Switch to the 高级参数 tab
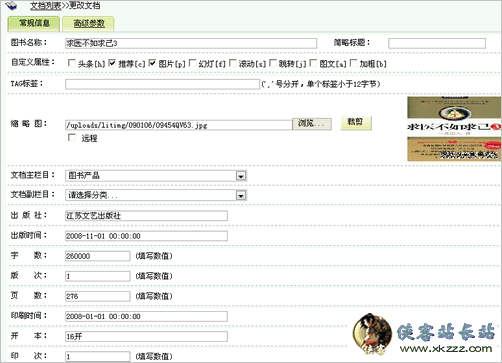This screenshot has width=502, height=363. [x=89, y=23]
